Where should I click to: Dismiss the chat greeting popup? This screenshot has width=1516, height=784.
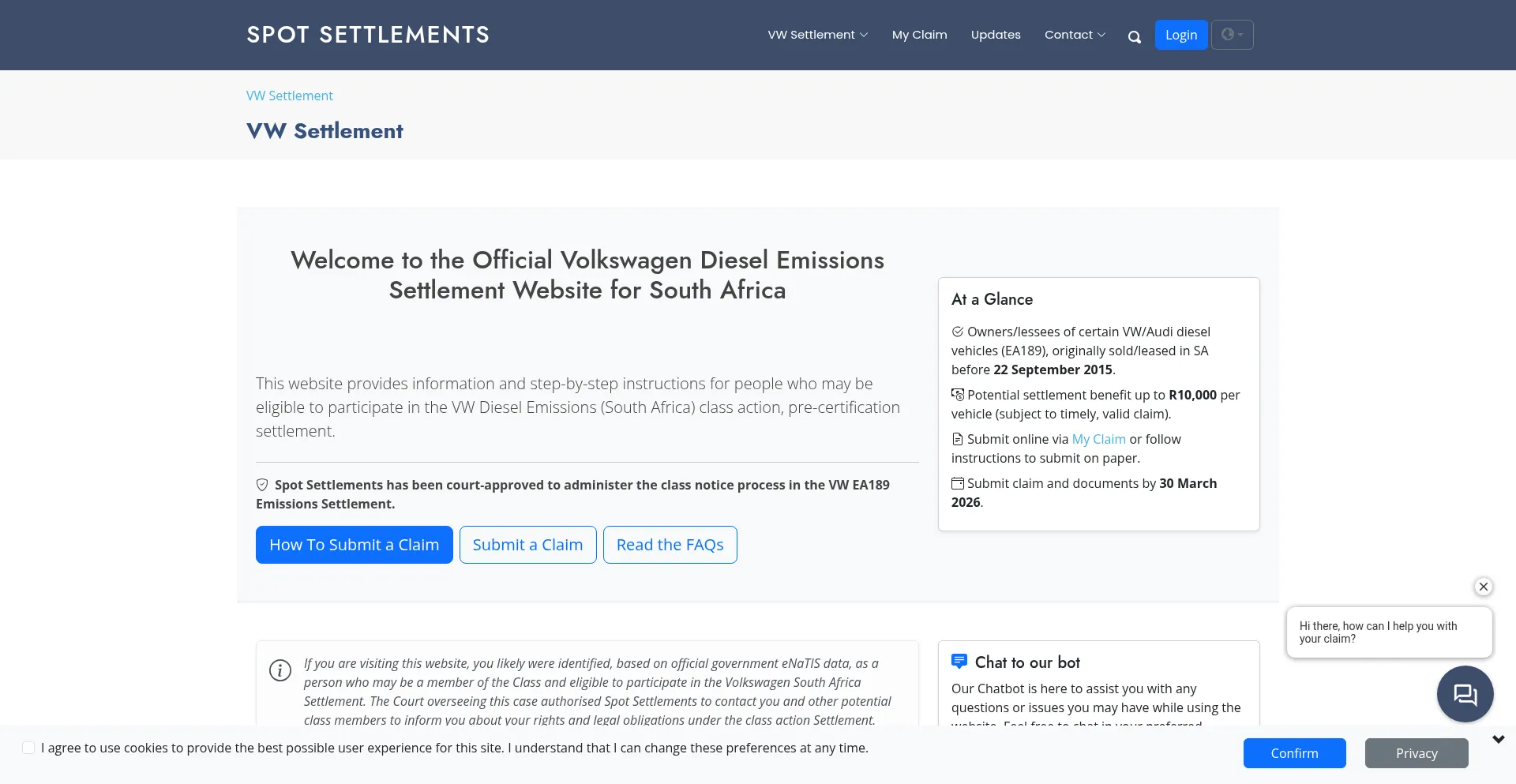1484,587
